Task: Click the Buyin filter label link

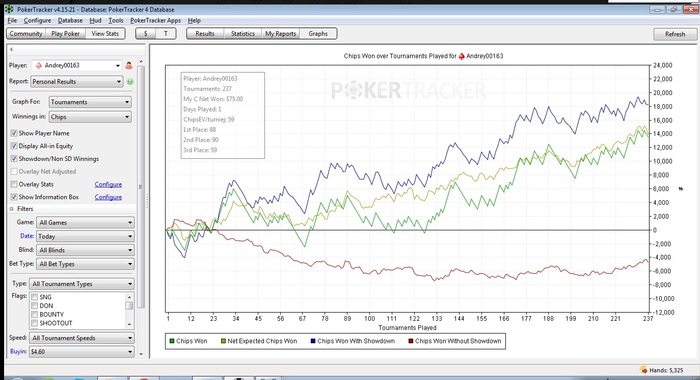Action: (x=18, y=351)
